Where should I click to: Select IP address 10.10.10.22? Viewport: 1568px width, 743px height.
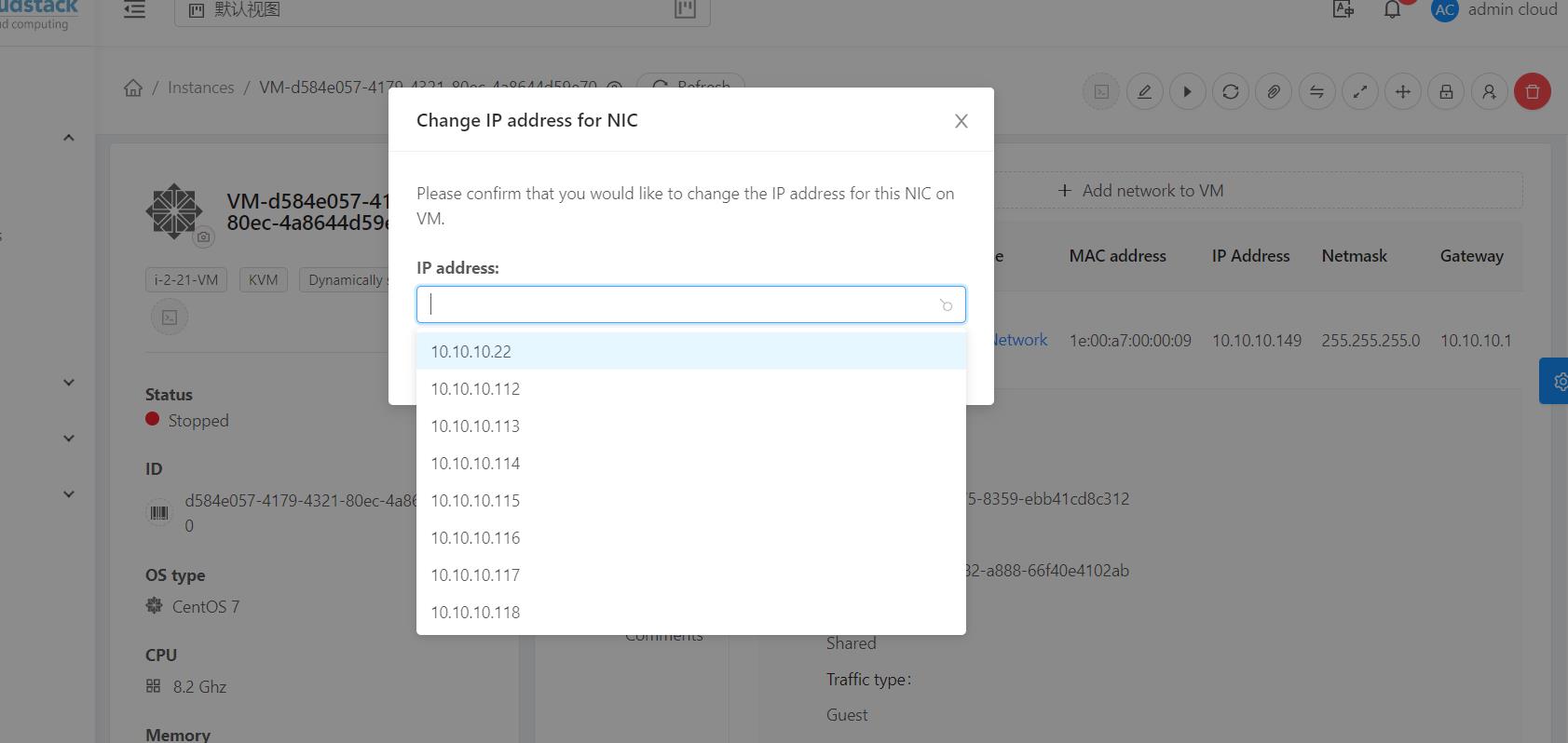(x=690, y=351)
